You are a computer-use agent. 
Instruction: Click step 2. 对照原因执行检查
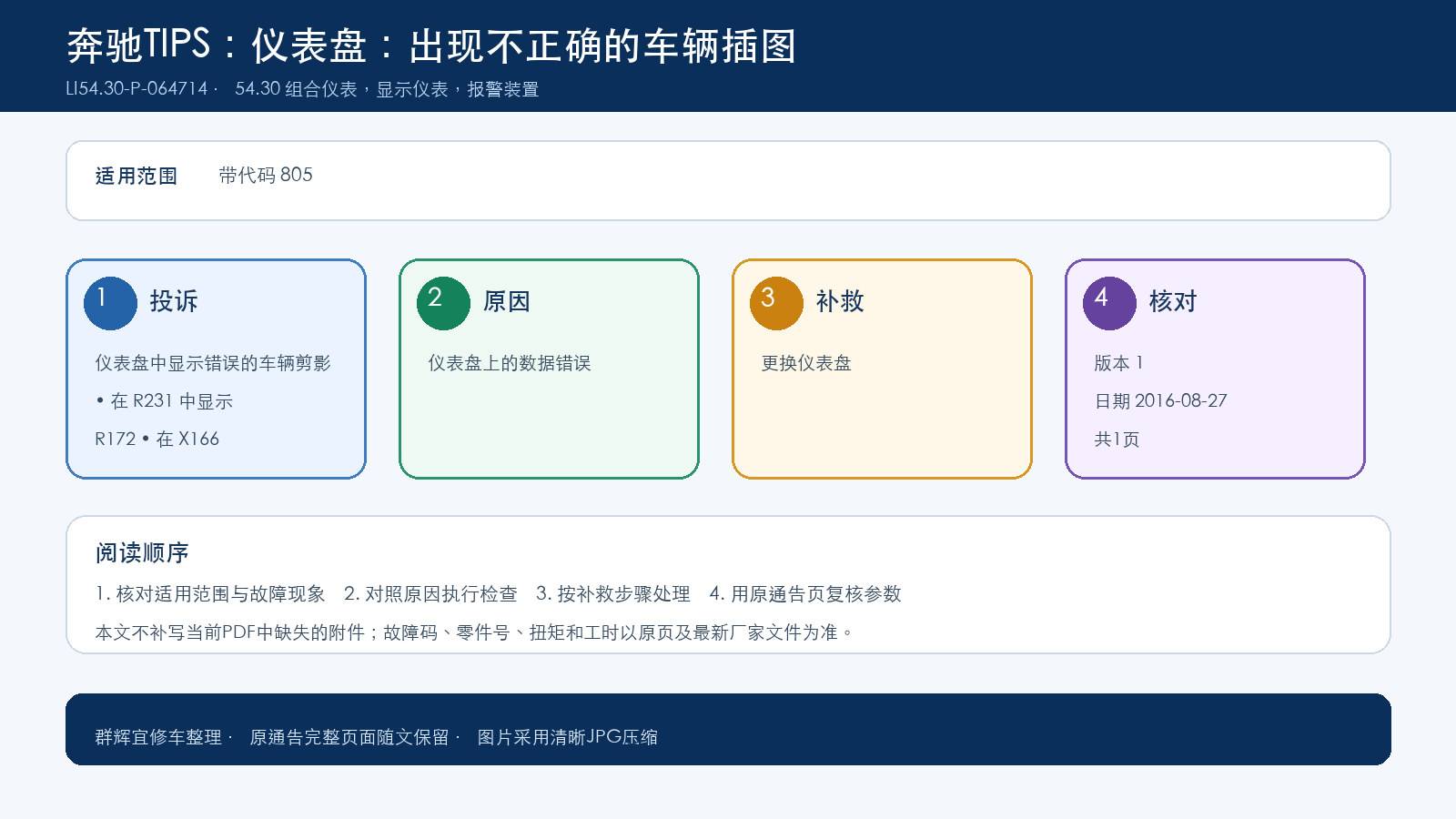(430, 594)
